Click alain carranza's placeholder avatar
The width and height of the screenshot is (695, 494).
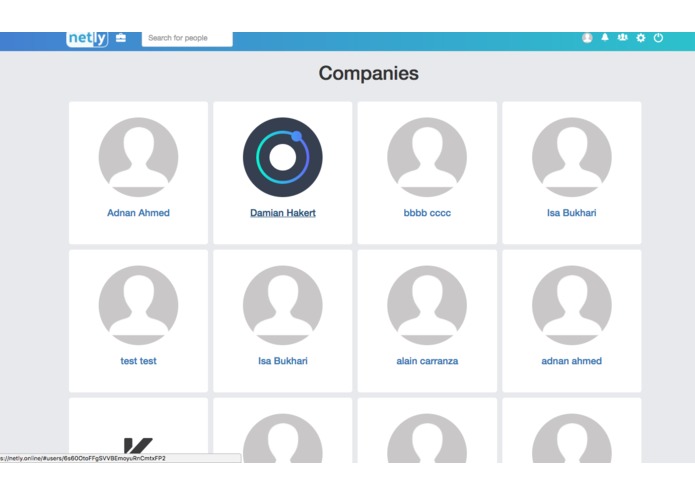point(427,305)
